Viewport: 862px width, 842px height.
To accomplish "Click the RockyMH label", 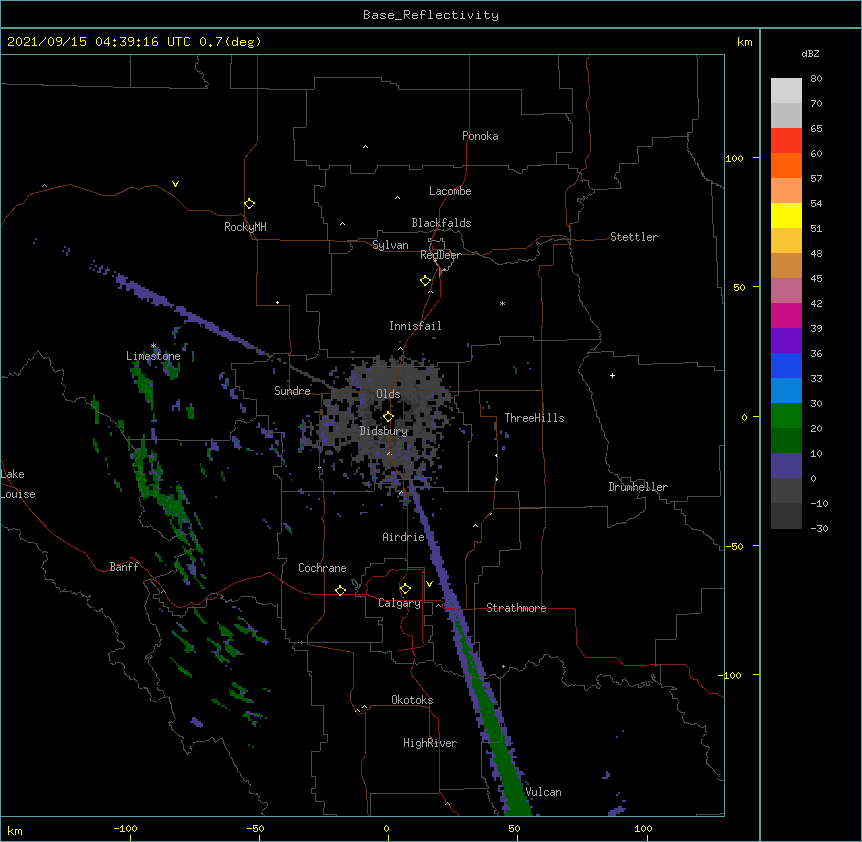I will [x=245, y=227].
